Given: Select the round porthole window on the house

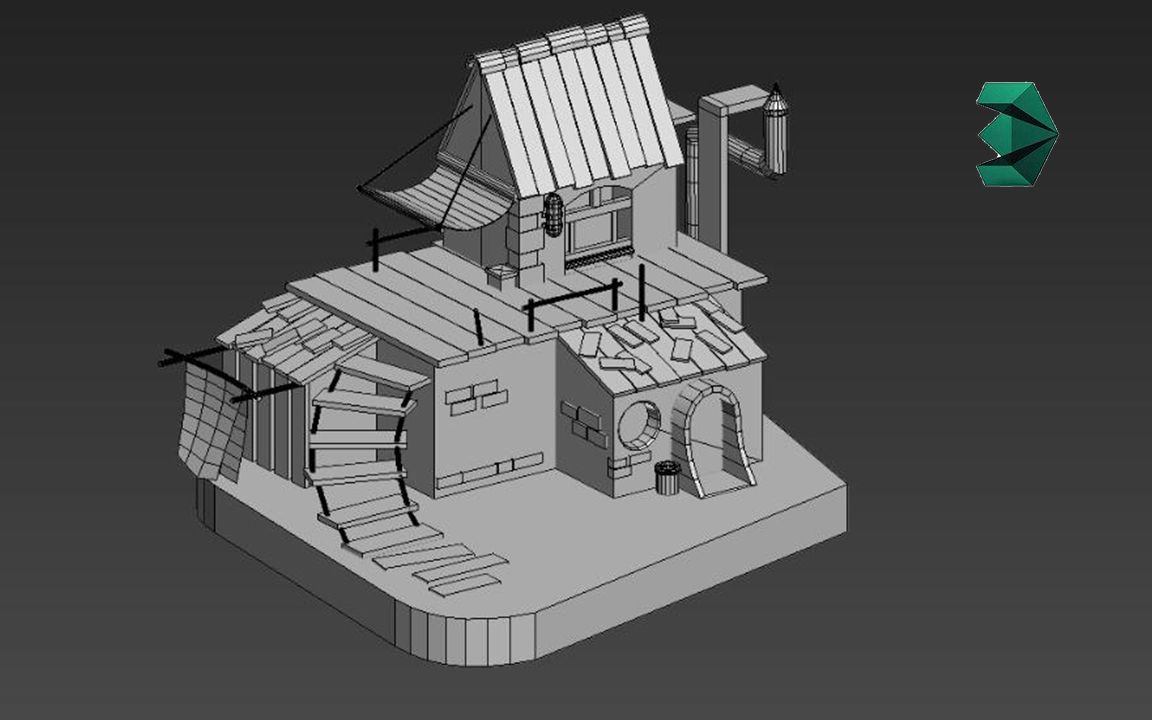Looking at the screenshot, I should pyautogui.click(x=639, y=425).
